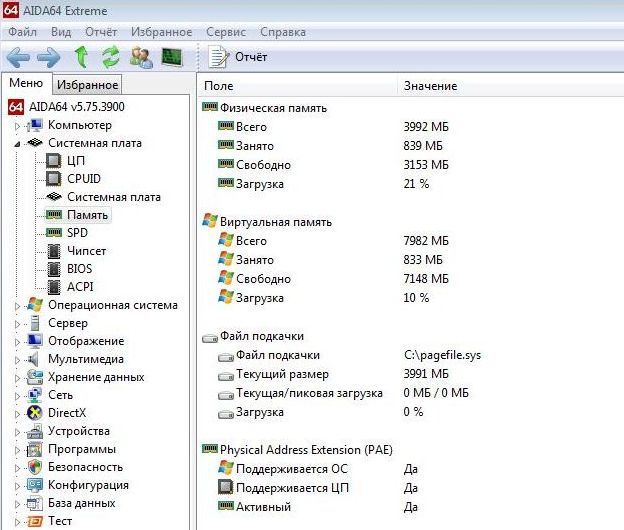The width and height of the screenshot is (624, 530).
Task: Refresh using the green circular arrows icon
Action: (x=111, y=57)
